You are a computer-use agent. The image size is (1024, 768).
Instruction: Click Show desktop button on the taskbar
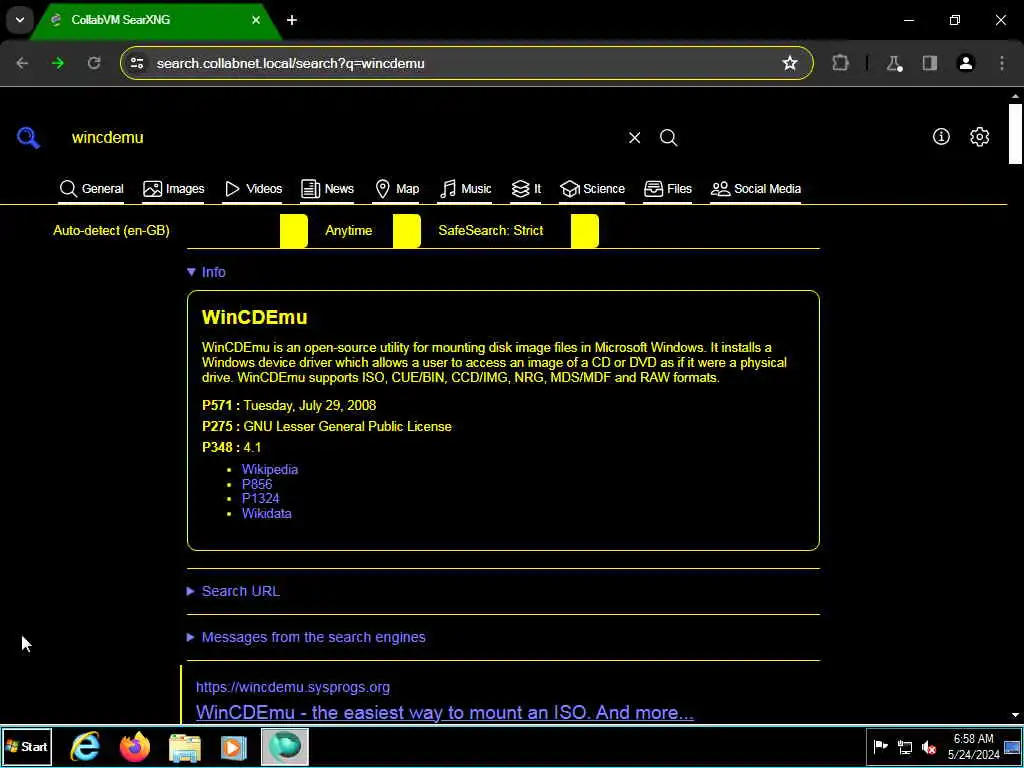[1012, 746]
